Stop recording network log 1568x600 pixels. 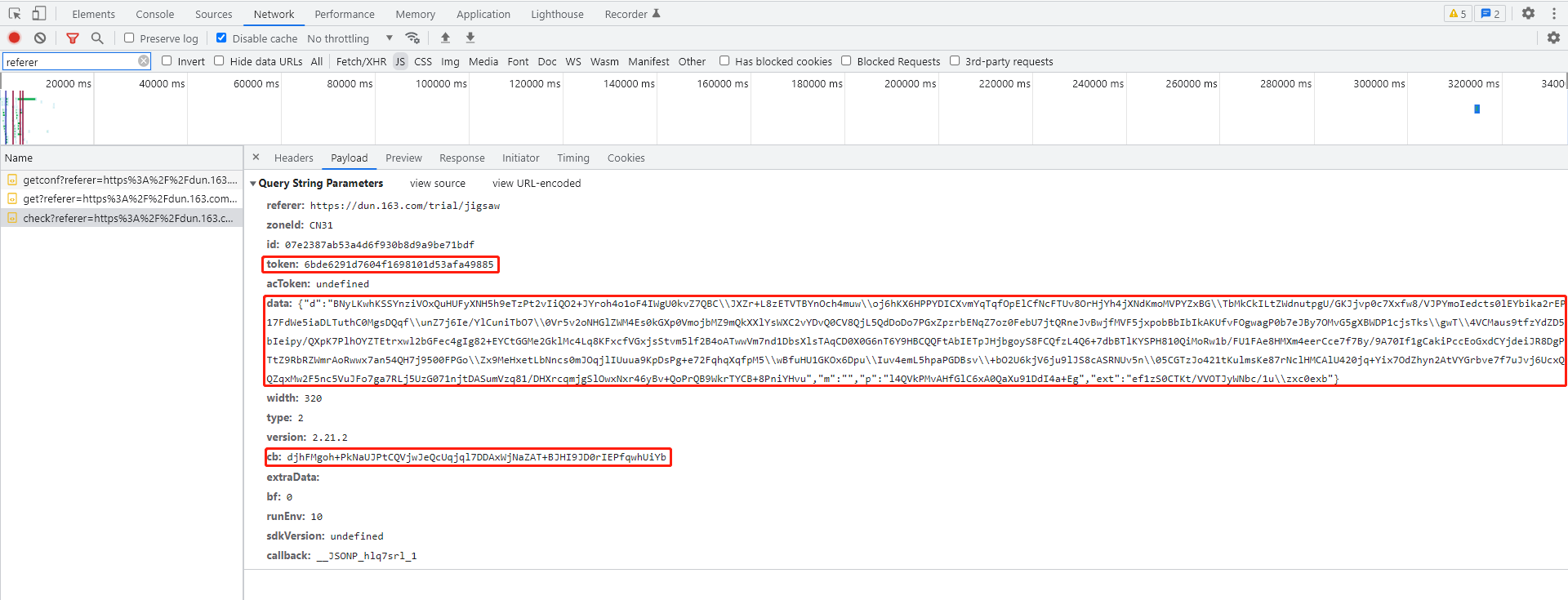[x=14, y=38]
